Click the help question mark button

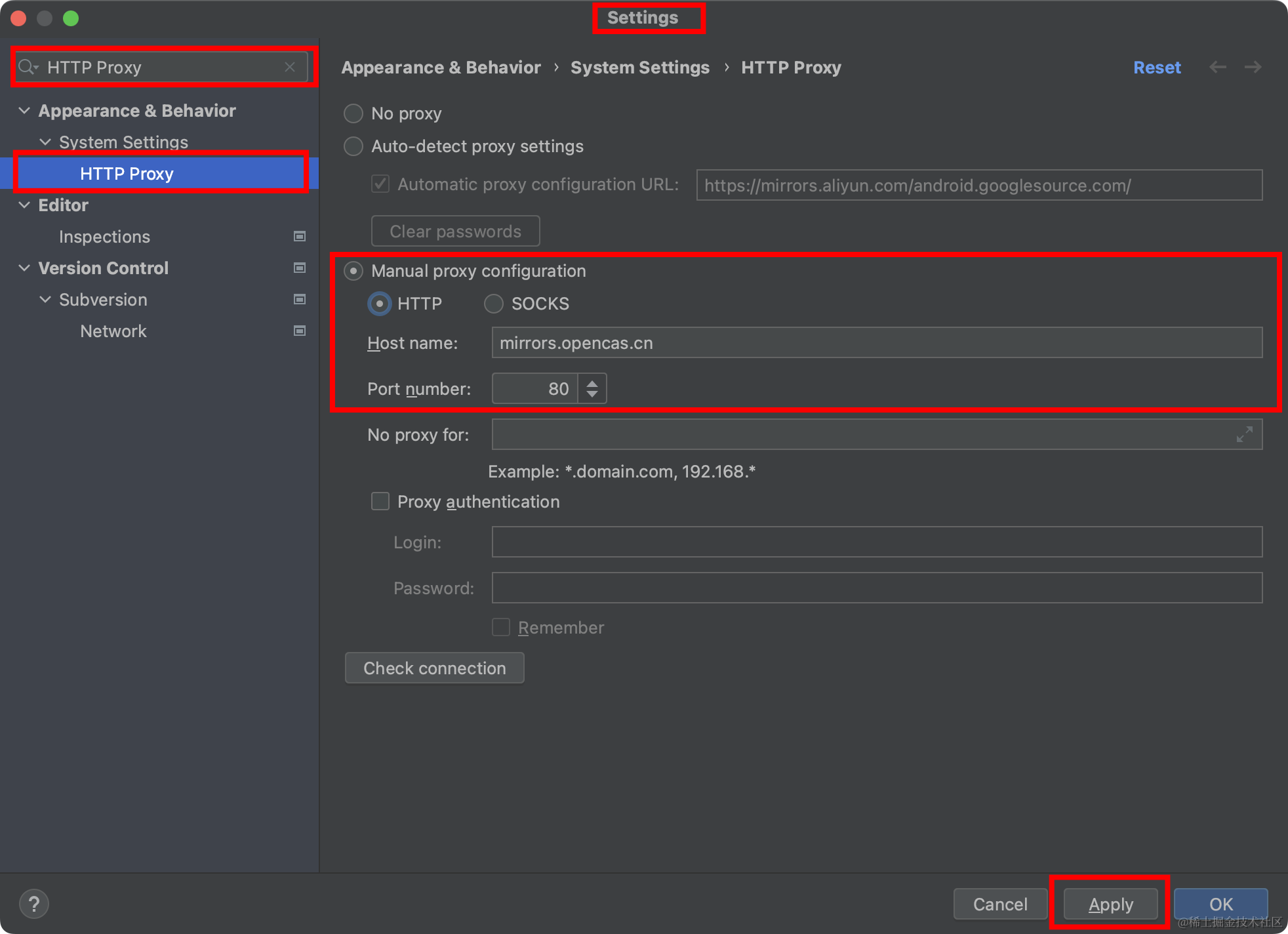click(x=34, y=904)
